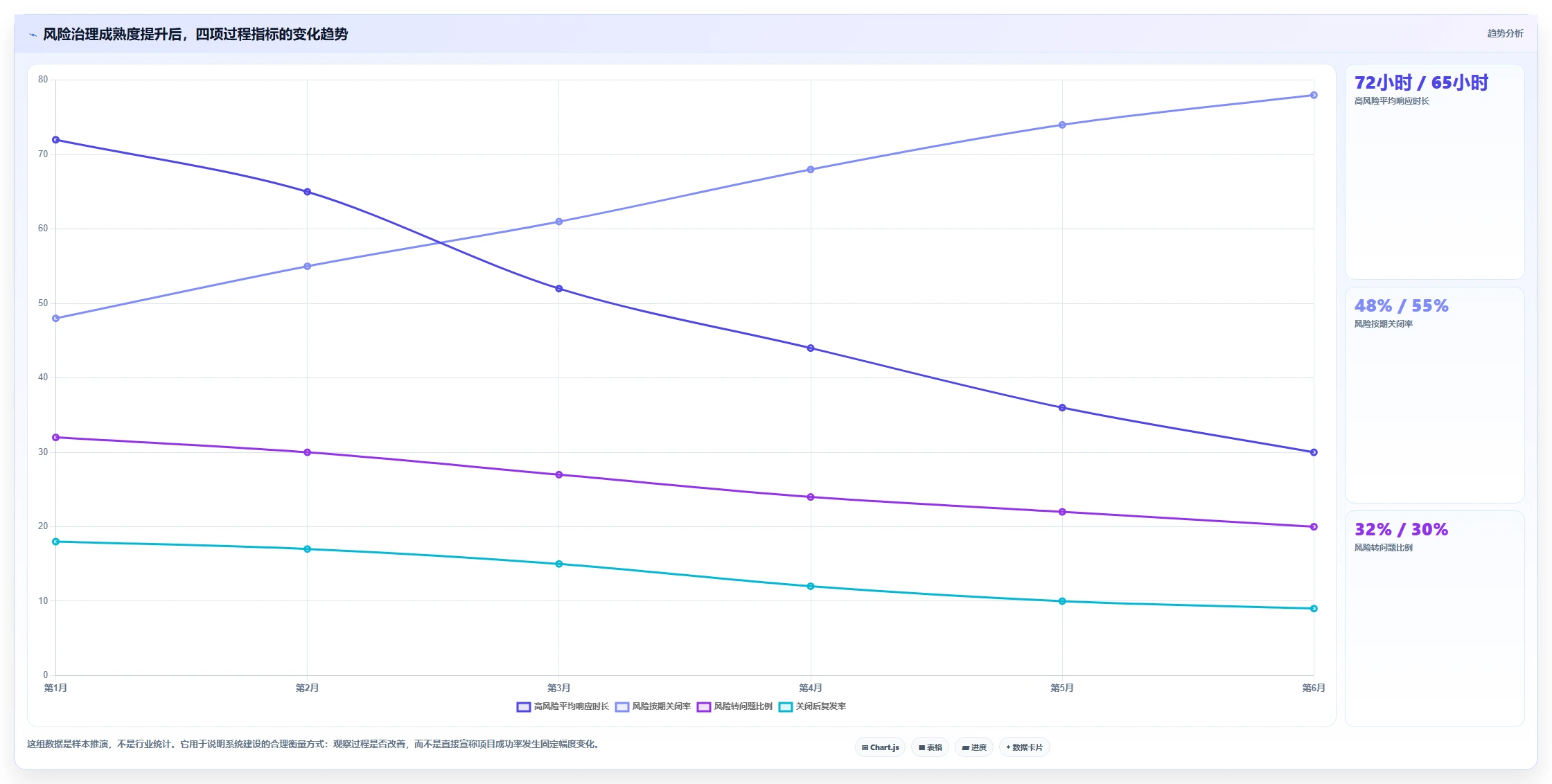Click the 70 y-axis tick label
The image size is (1552, 784).
(44, 154)
